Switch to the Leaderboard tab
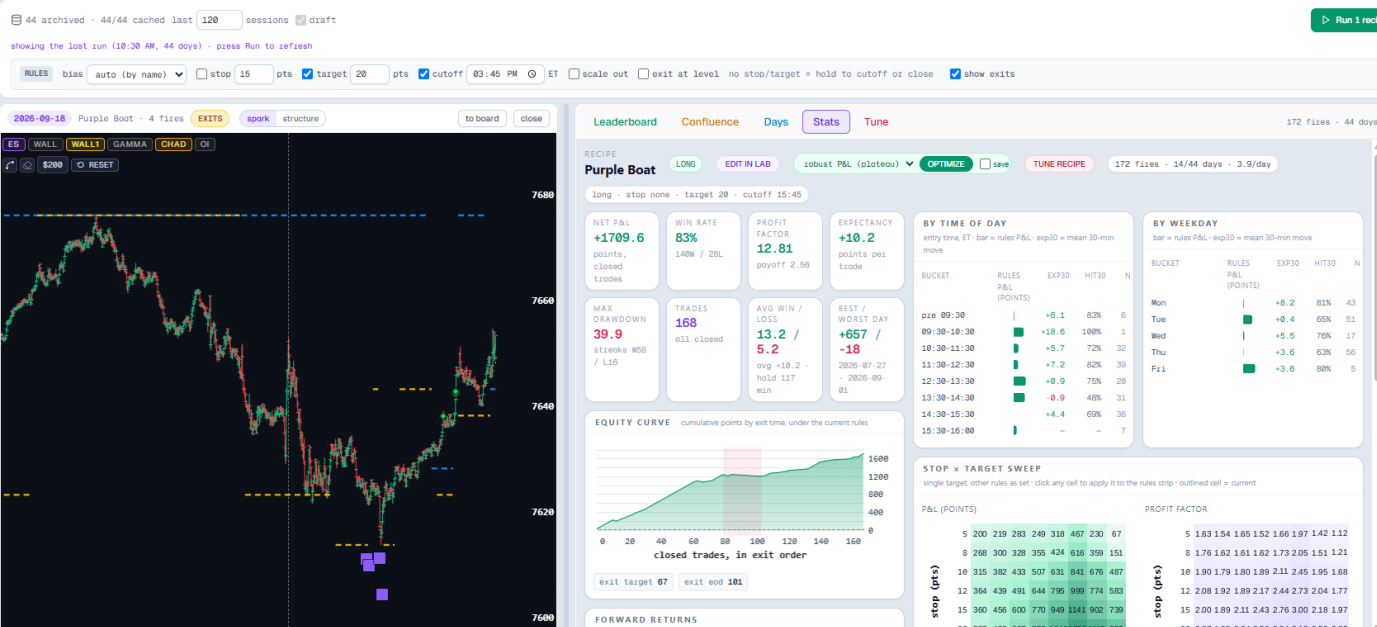Image resolution: width=1377 pixels, height=627 pixels. pos(625,122)
